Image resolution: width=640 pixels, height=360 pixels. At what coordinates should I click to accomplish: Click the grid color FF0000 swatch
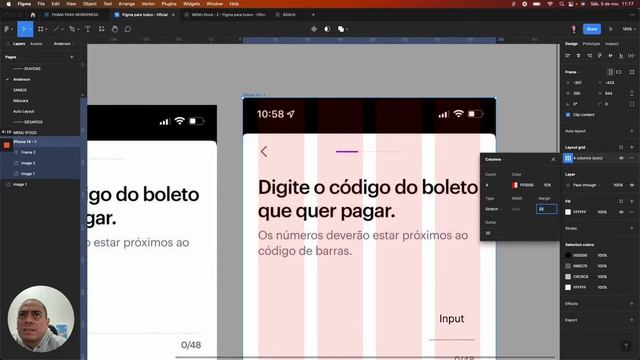click(515, 185)
